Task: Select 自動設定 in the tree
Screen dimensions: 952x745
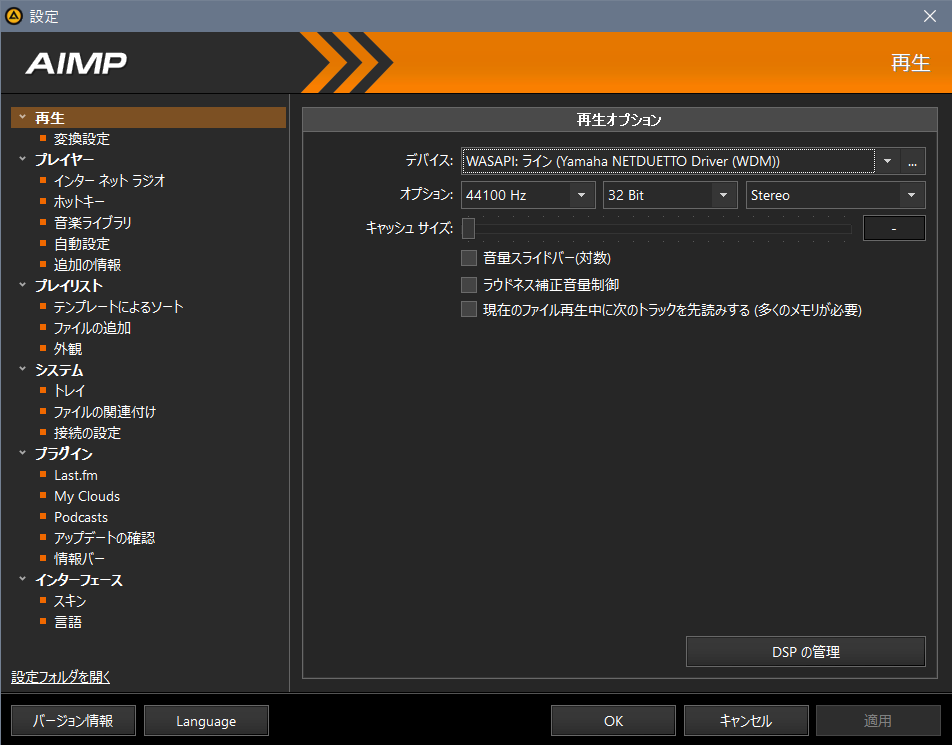Action: tap(82, 243)
